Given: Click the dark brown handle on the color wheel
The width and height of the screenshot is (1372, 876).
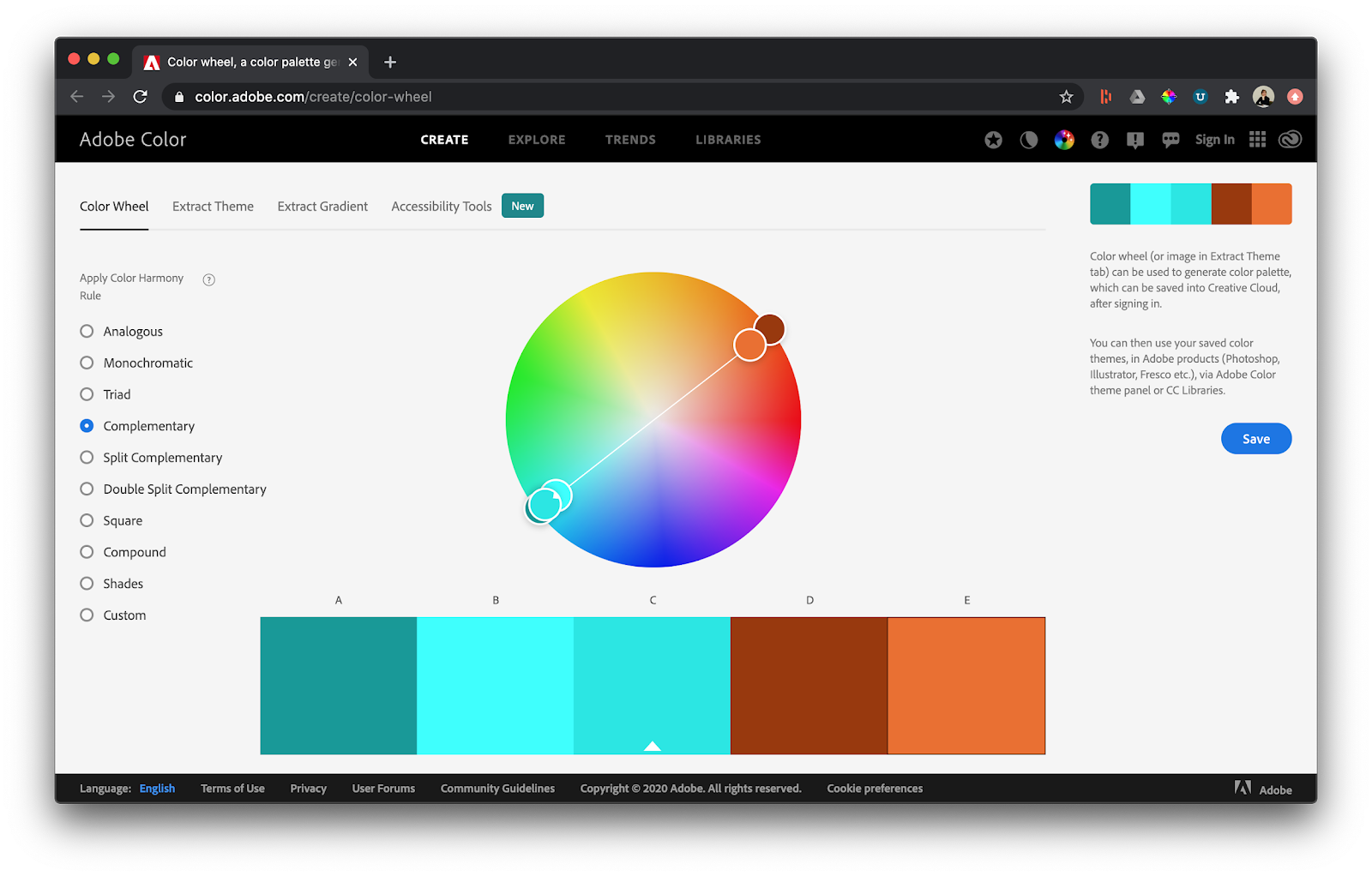Looking at the screenshot, I should (773, 327).
